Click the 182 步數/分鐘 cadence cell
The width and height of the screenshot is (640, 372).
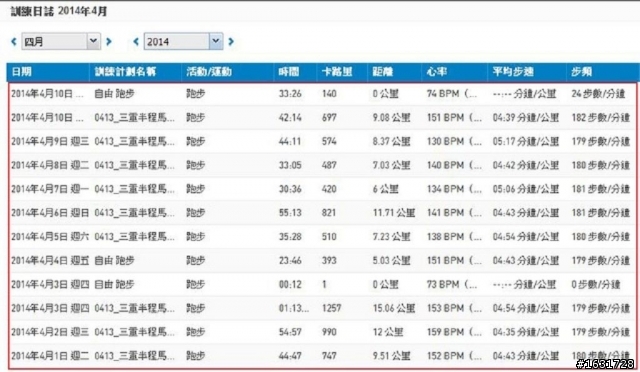pyautogui.click(x=601, y=118)
